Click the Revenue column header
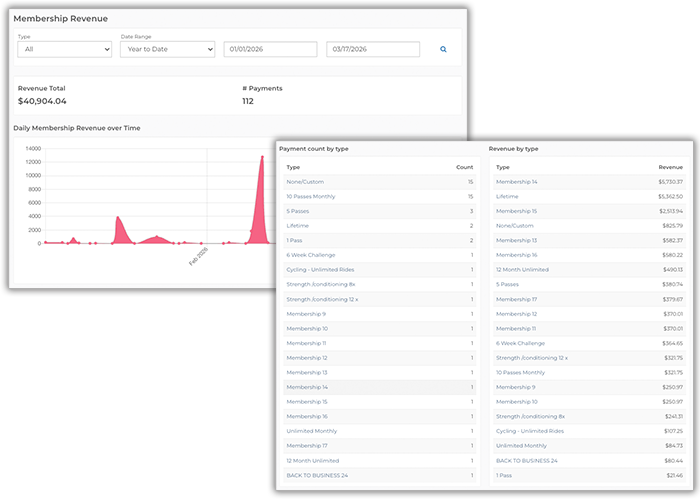The width and height of the screenshot is (700, 500). tap(670, 167)
